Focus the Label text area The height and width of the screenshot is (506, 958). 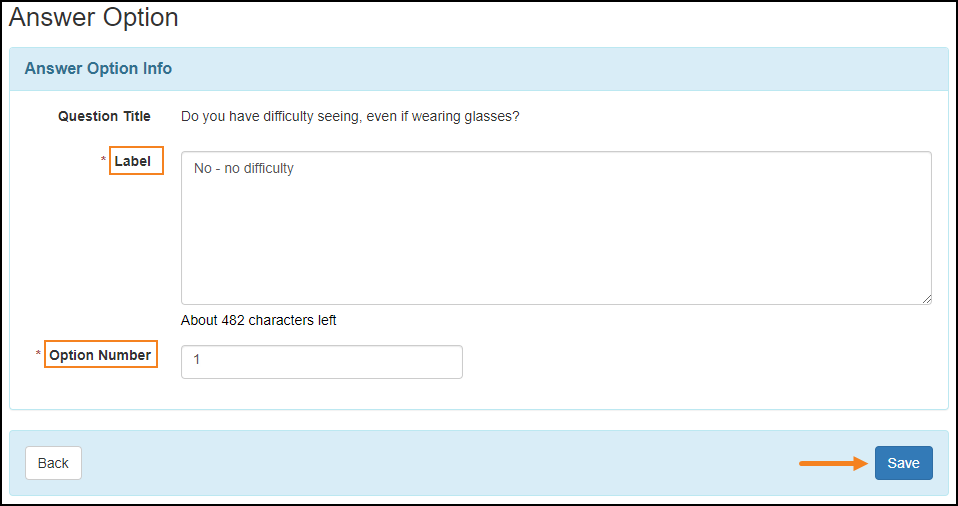[556, 228]
